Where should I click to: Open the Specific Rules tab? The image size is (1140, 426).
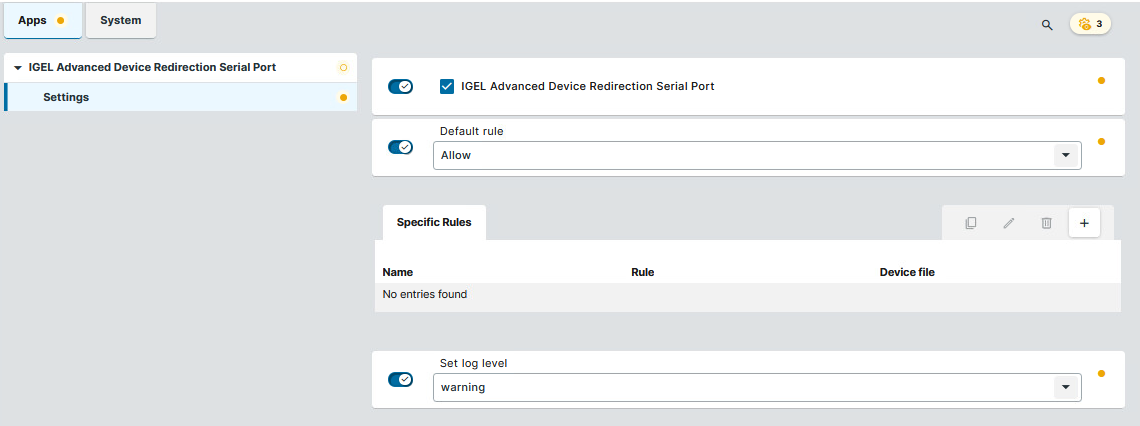[434, 222]
